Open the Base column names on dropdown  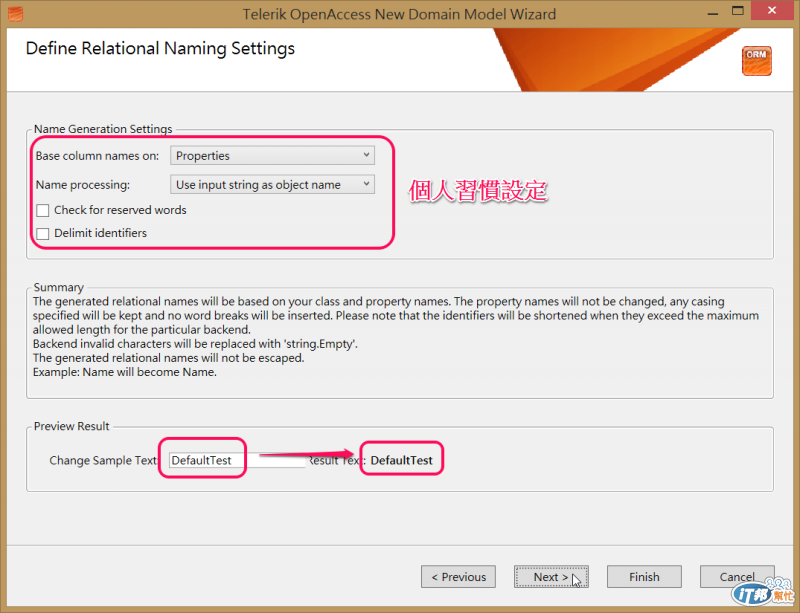[x=272, y=156]
